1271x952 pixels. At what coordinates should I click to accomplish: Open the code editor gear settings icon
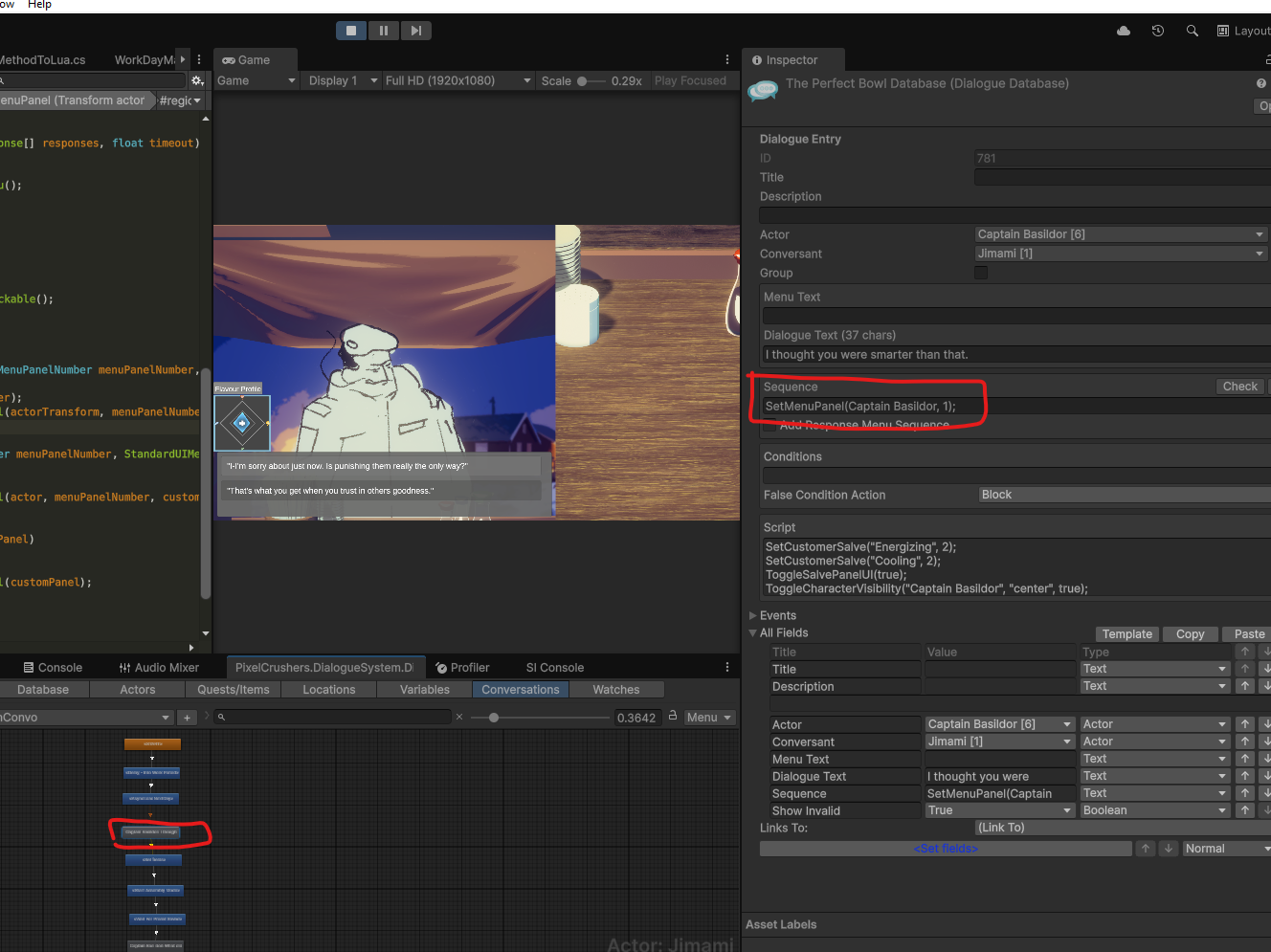pos(197,80)
